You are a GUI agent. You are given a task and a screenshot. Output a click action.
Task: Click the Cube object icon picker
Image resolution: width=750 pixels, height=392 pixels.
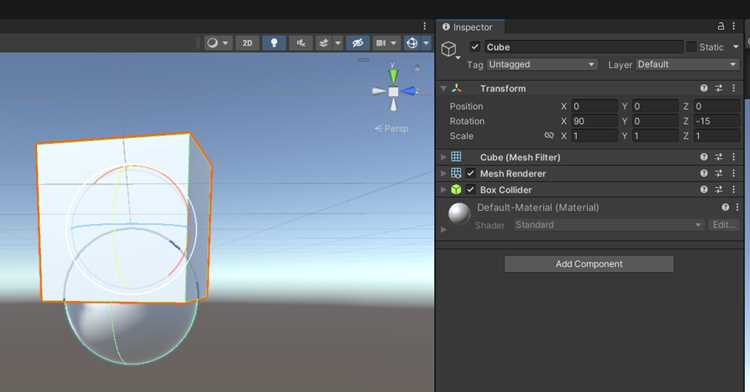[x=449, y=49]
